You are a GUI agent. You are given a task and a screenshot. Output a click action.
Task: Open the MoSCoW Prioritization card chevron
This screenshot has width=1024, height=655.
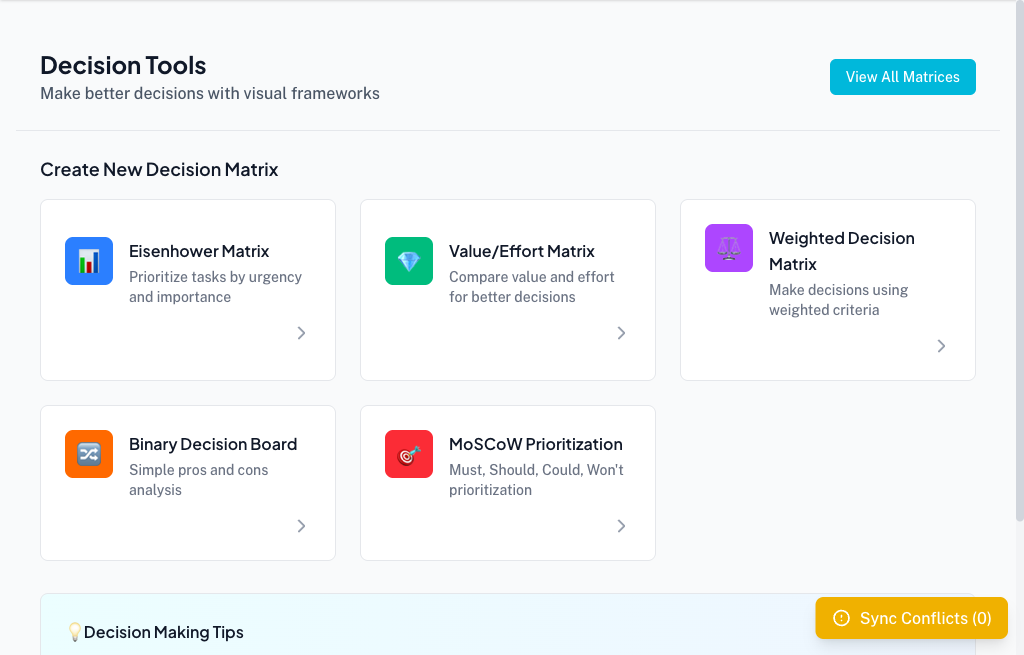[621, 526]
